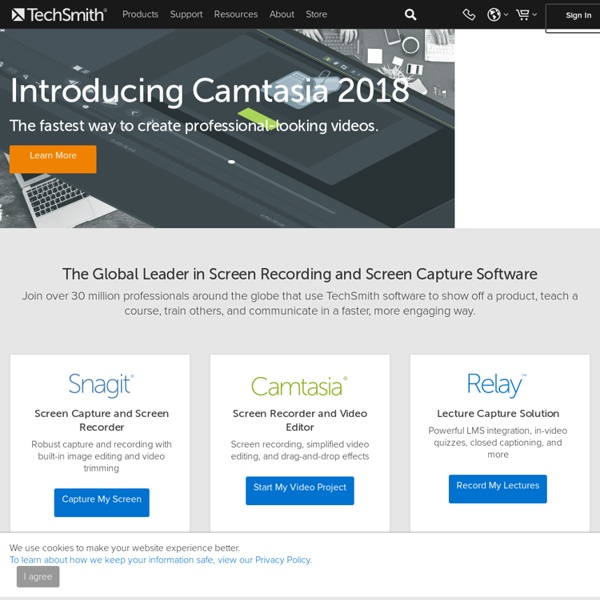Image resolution: width=600 pixels, height=600 pixels.
Task: Open the Resources menu
Action: [236, 14]
